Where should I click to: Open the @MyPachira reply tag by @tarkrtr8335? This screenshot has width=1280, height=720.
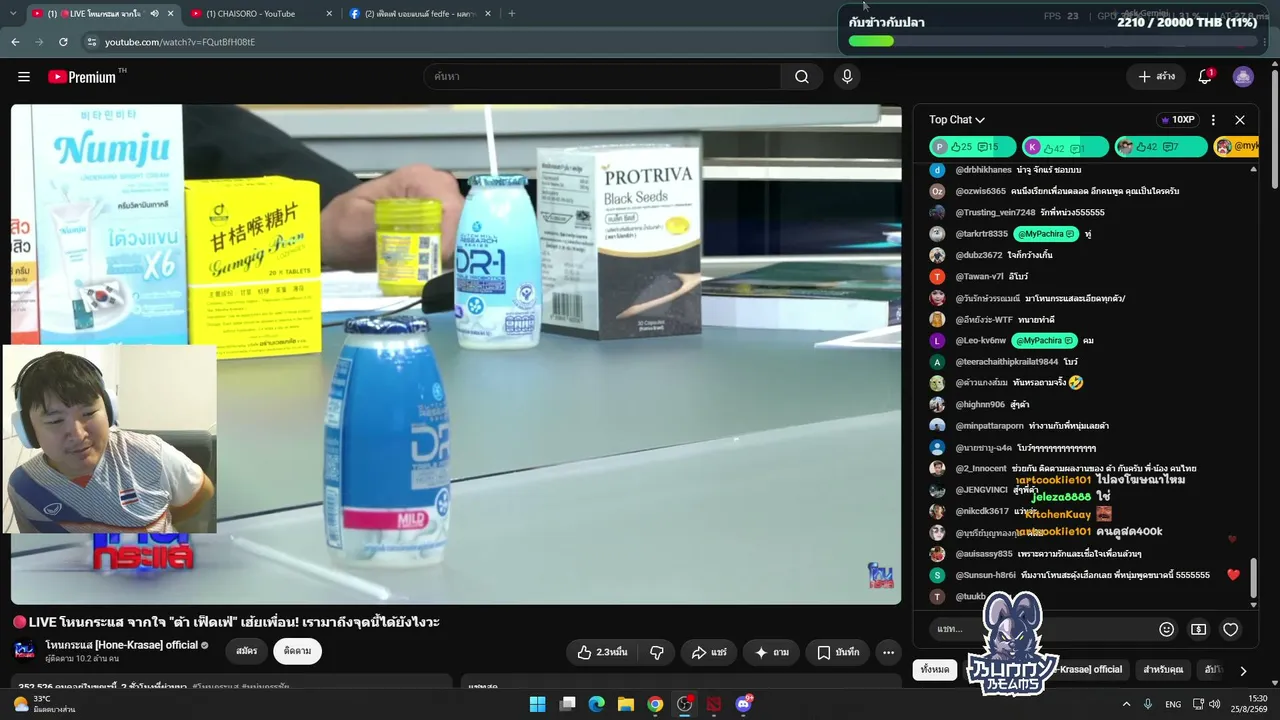[x=1045, y=234]
